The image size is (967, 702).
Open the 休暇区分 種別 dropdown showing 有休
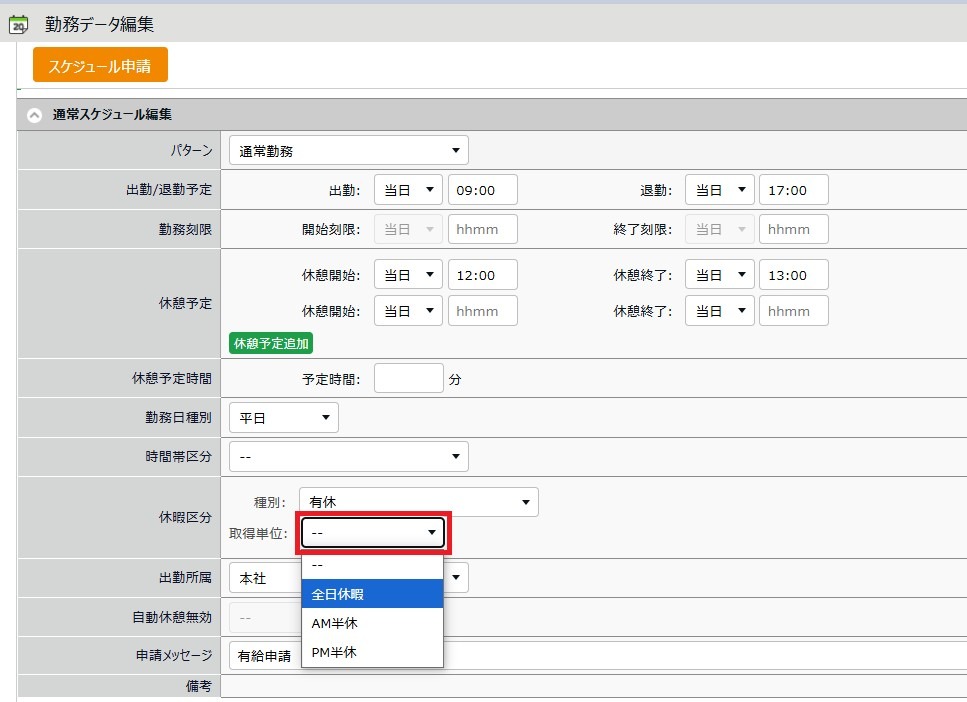(x=418, y=502)
